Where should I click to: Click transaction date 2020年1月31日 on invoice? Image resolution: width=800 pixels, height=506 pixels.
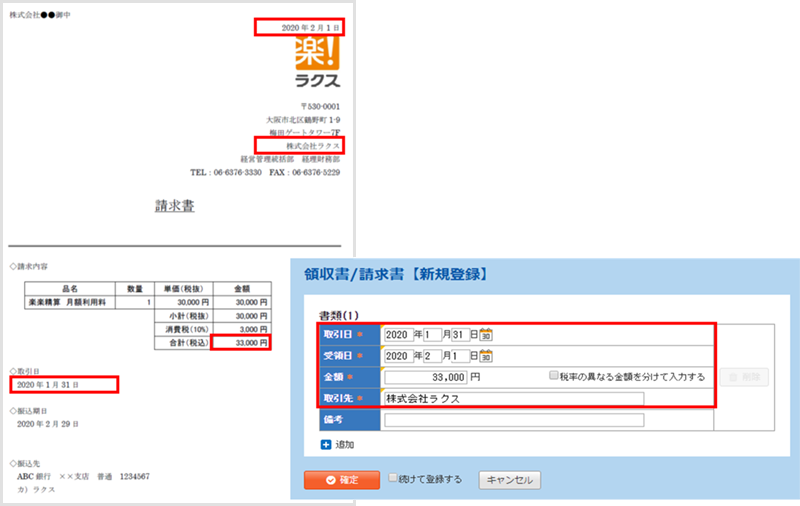(x=48, y=385)
